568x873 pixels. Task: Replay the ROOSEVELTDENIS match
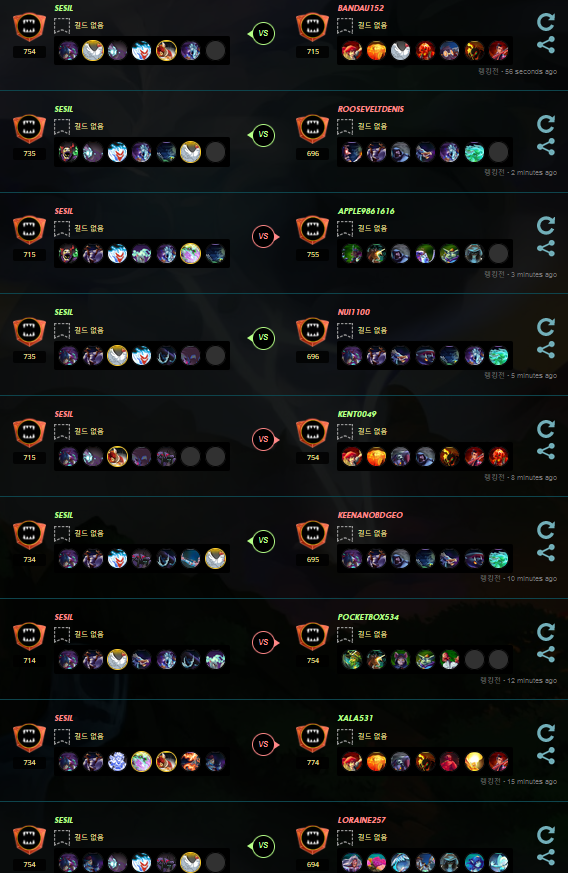546,124
